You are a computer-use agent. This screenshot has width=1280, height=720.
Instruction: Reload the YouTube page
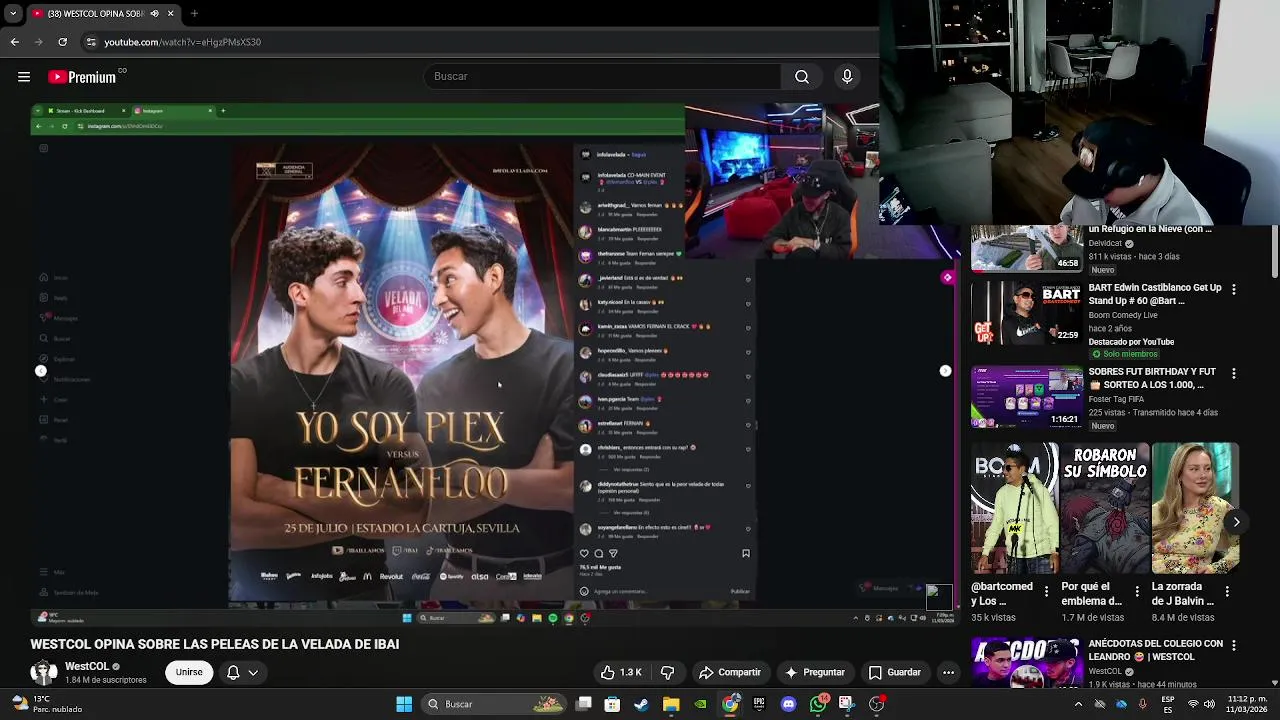point(63,42)
